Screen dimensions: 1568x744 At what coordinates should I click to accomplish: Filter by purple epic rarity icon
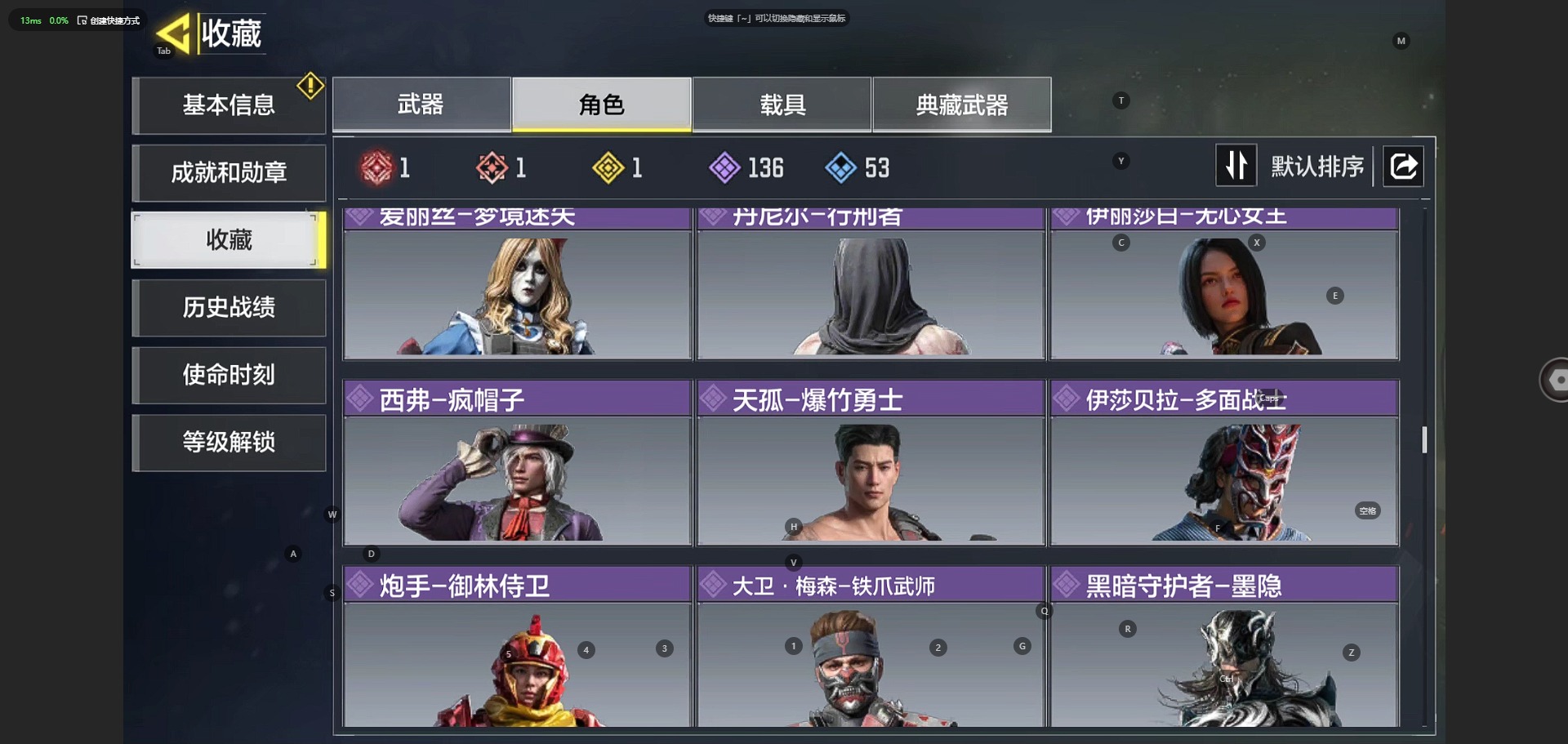pyautogui.click(x=724, y=168)
